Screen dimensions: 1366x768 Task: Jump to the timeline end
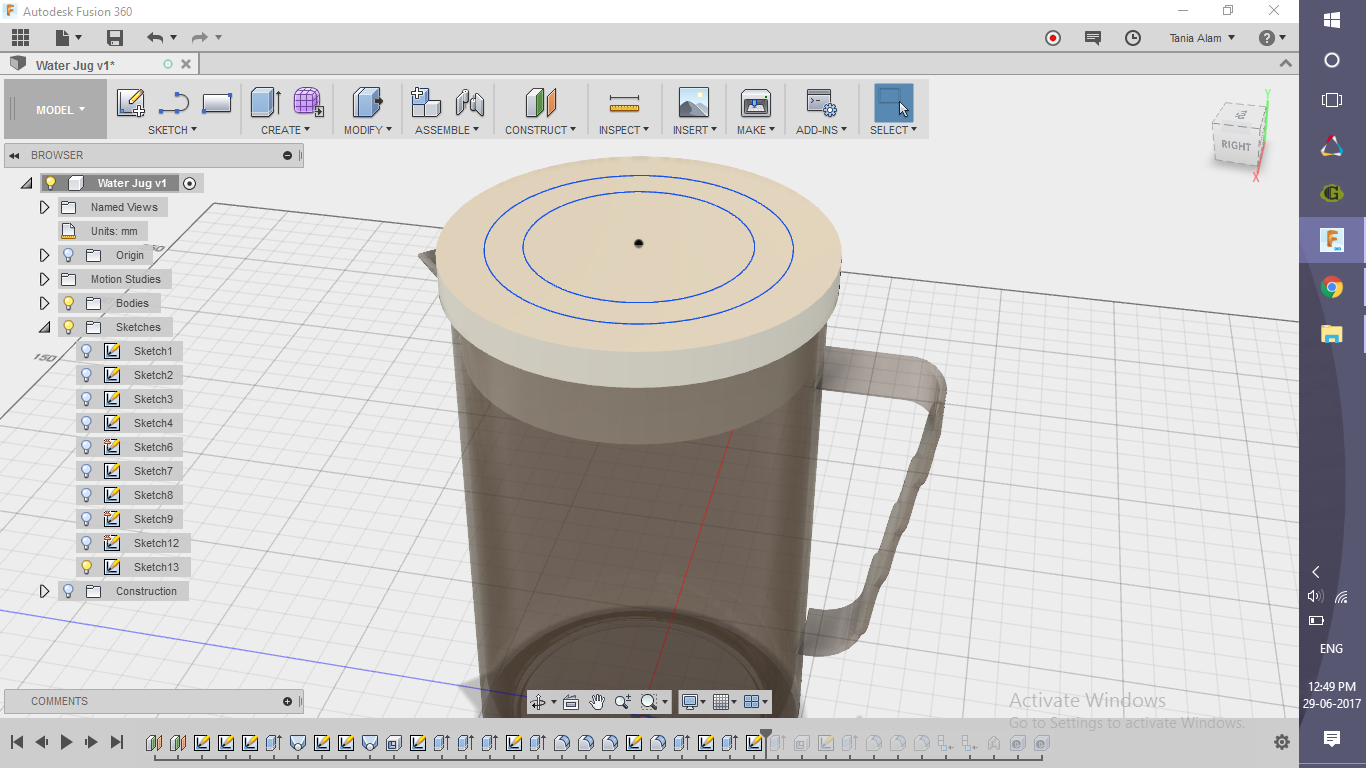coord(117,742)
